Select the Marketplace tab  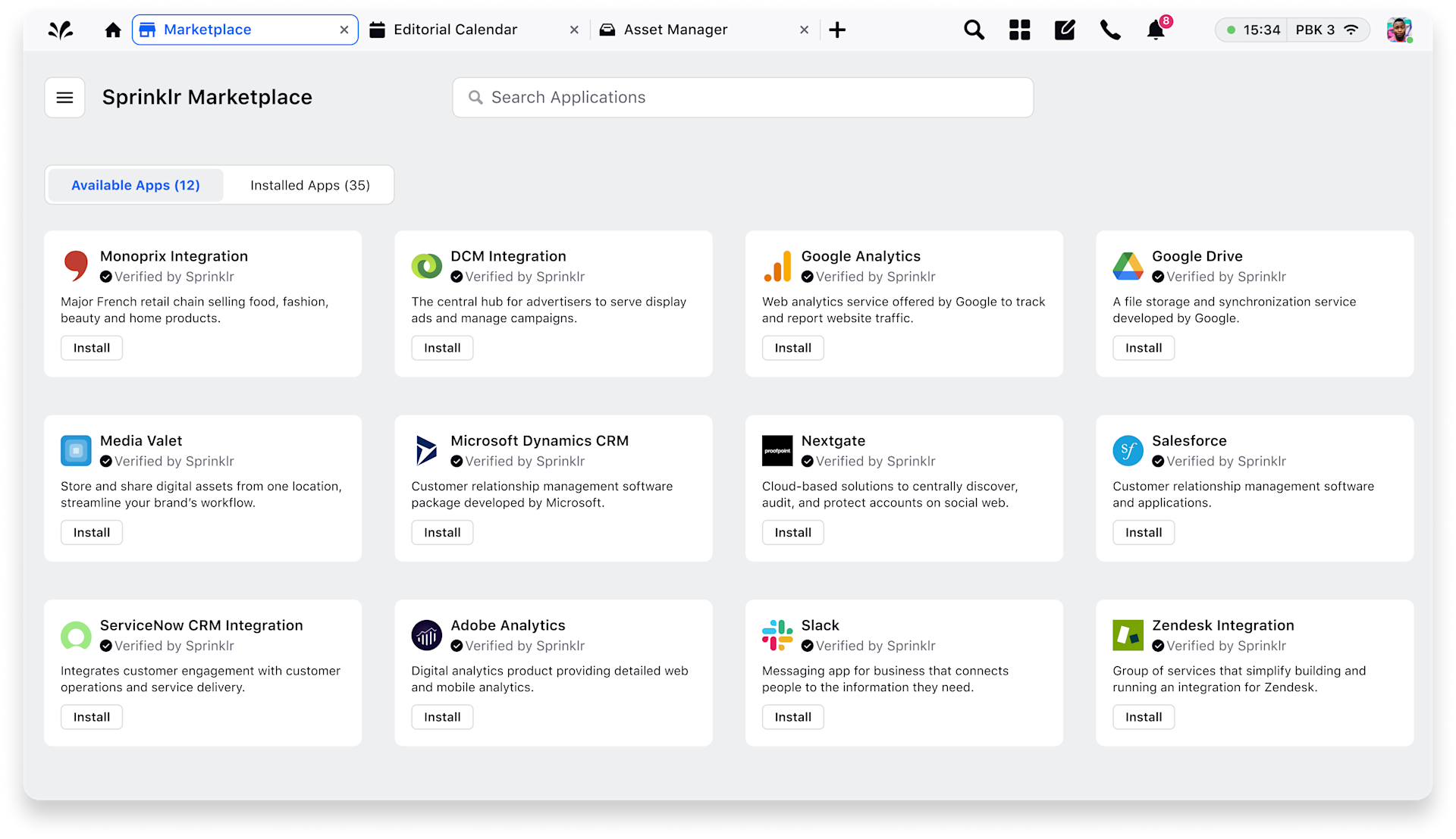(208, 30)
